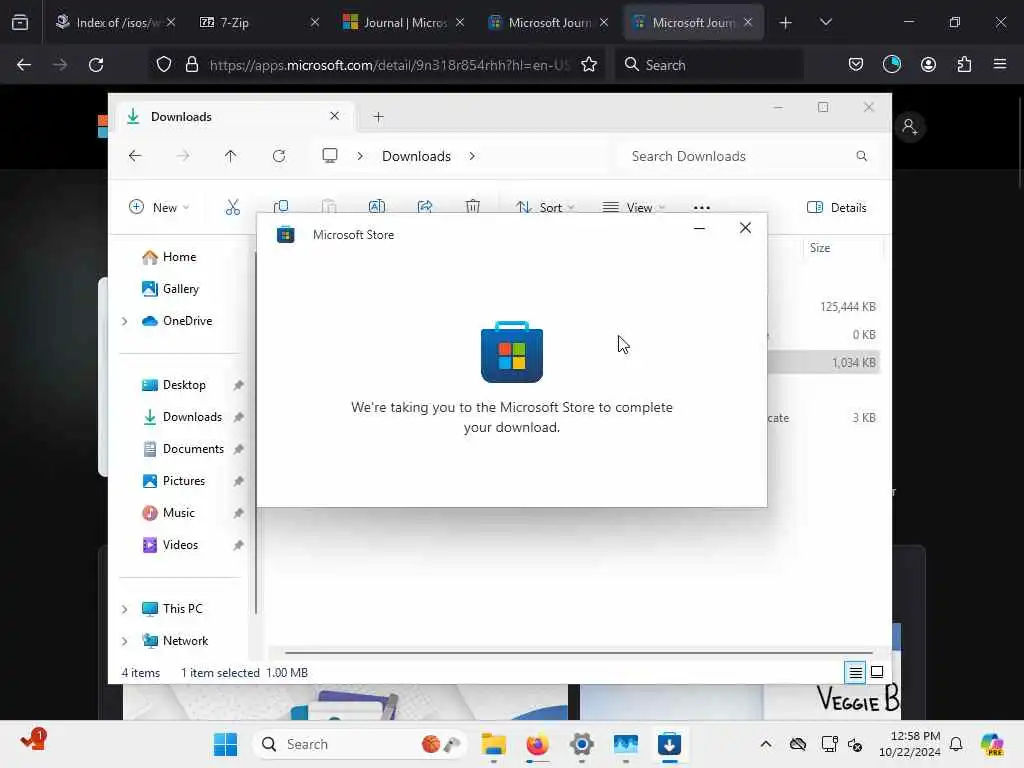The height and width of the screenshot is (768, 1024).
Task: Click the Share icon in File Explorer toolbar
Action: pos(424,206)
